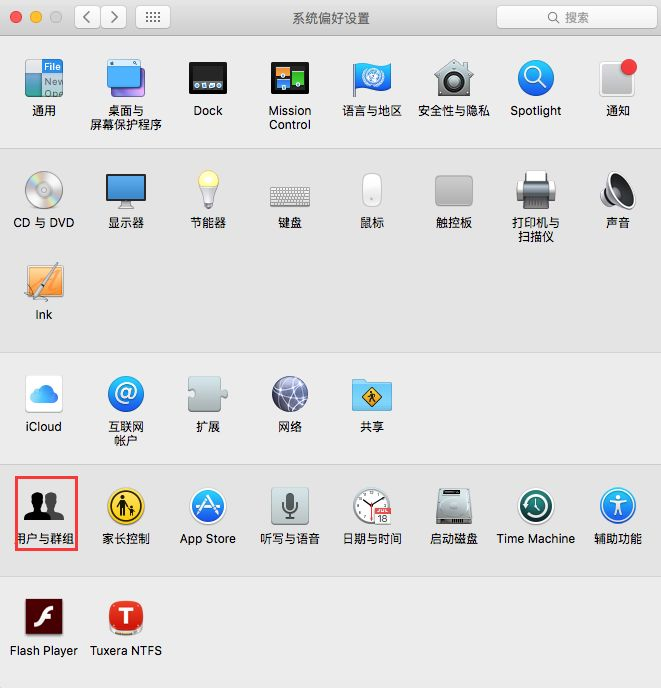This screenshot has height=688, width=661.
Task: Open Time Machine preferences
Action: click(x=535, y=506)
